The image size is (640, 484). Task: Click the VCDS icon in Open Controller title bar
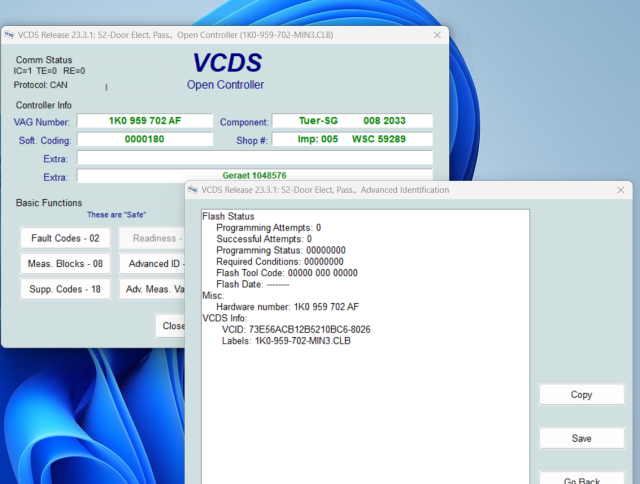(10, 35)
